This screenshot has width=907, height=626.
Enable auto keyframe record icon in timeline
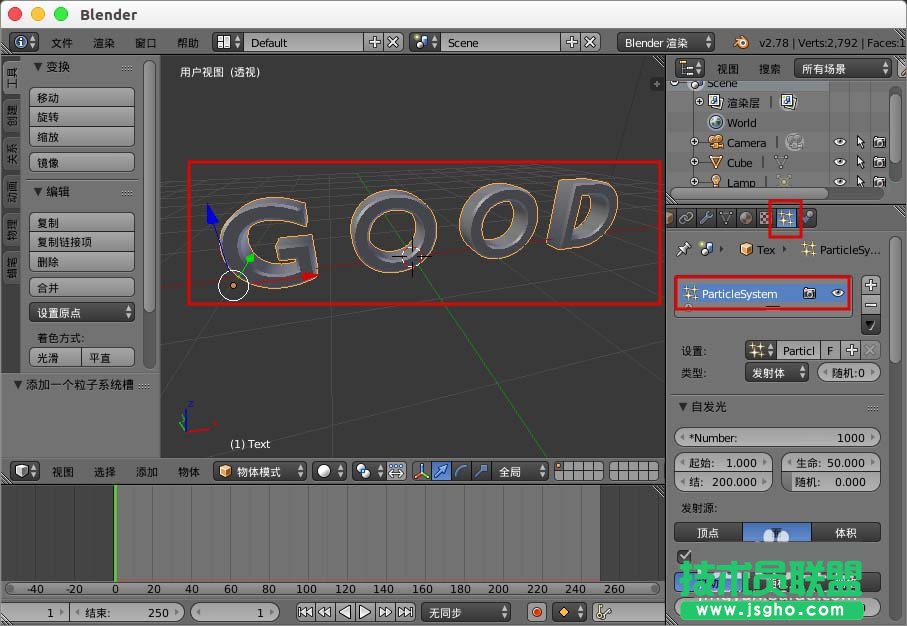[x=537, y=611]
